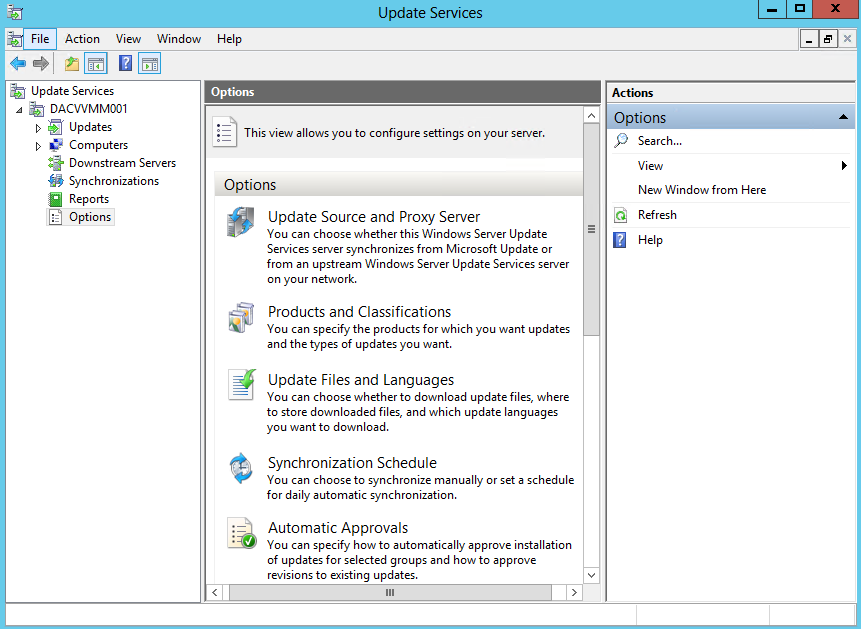The image size is (861, 629).
Task: Click the Products and Classifications icon
Action: [241, 318]
